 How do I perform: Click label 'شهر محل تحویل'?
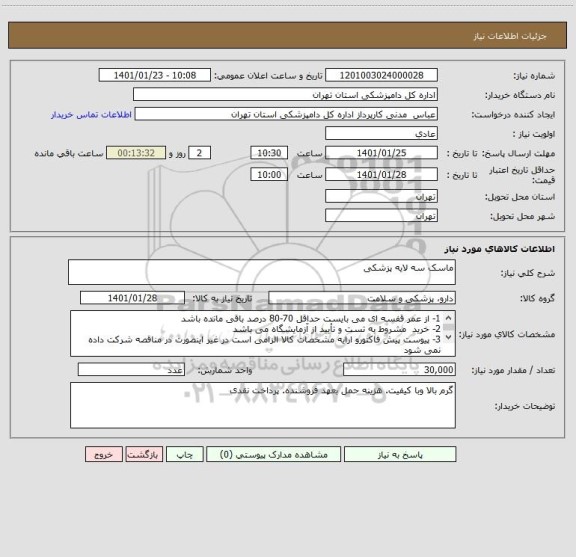click(x=522, y=216)
